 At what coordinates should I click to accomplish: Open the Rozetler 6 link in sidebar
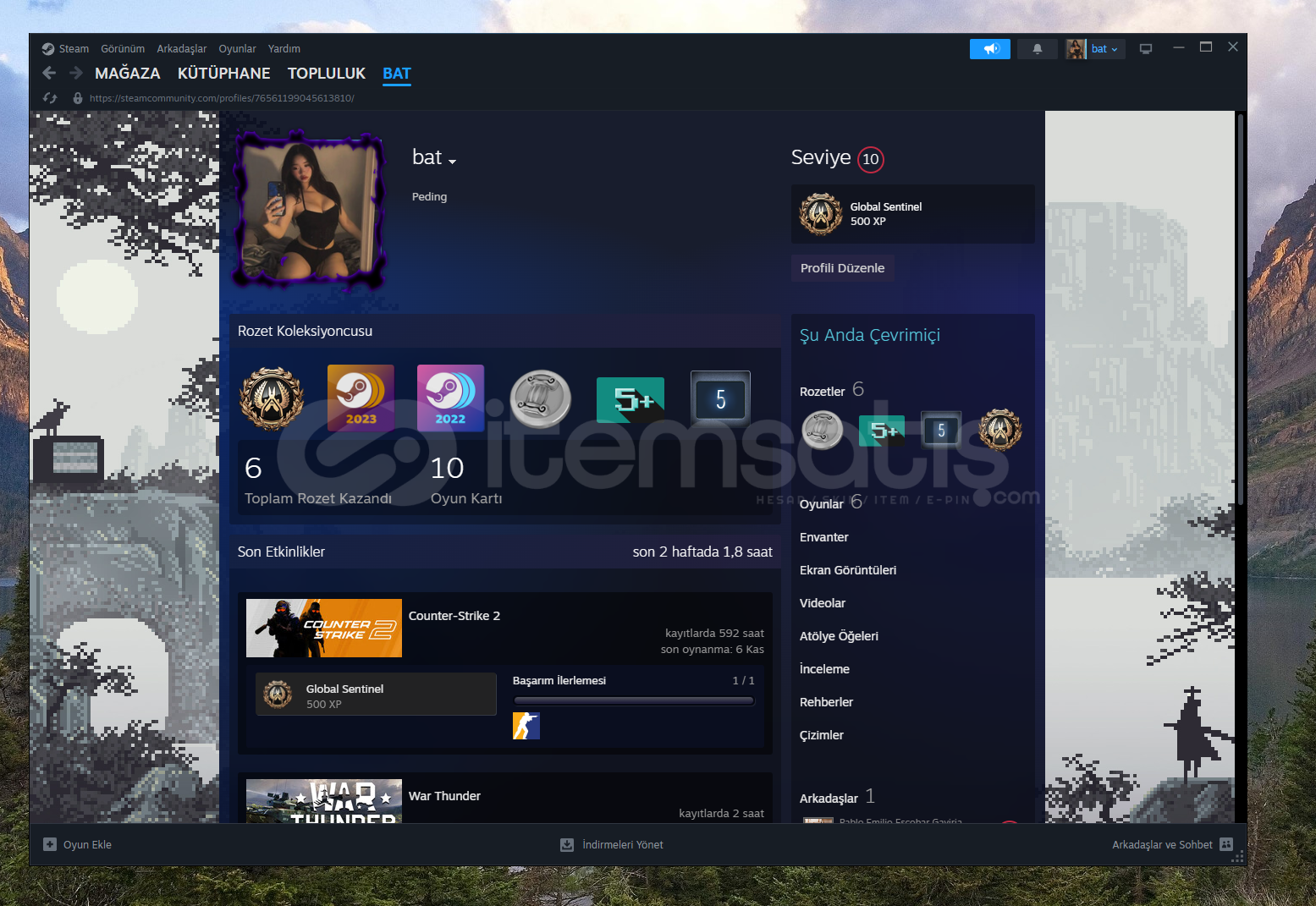(832, 390)
